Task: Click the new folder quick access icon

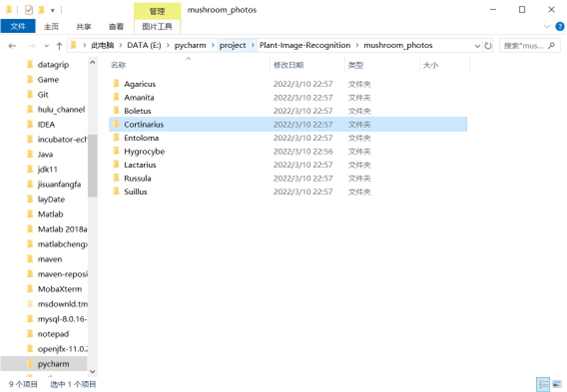Action: pos(41,10)
